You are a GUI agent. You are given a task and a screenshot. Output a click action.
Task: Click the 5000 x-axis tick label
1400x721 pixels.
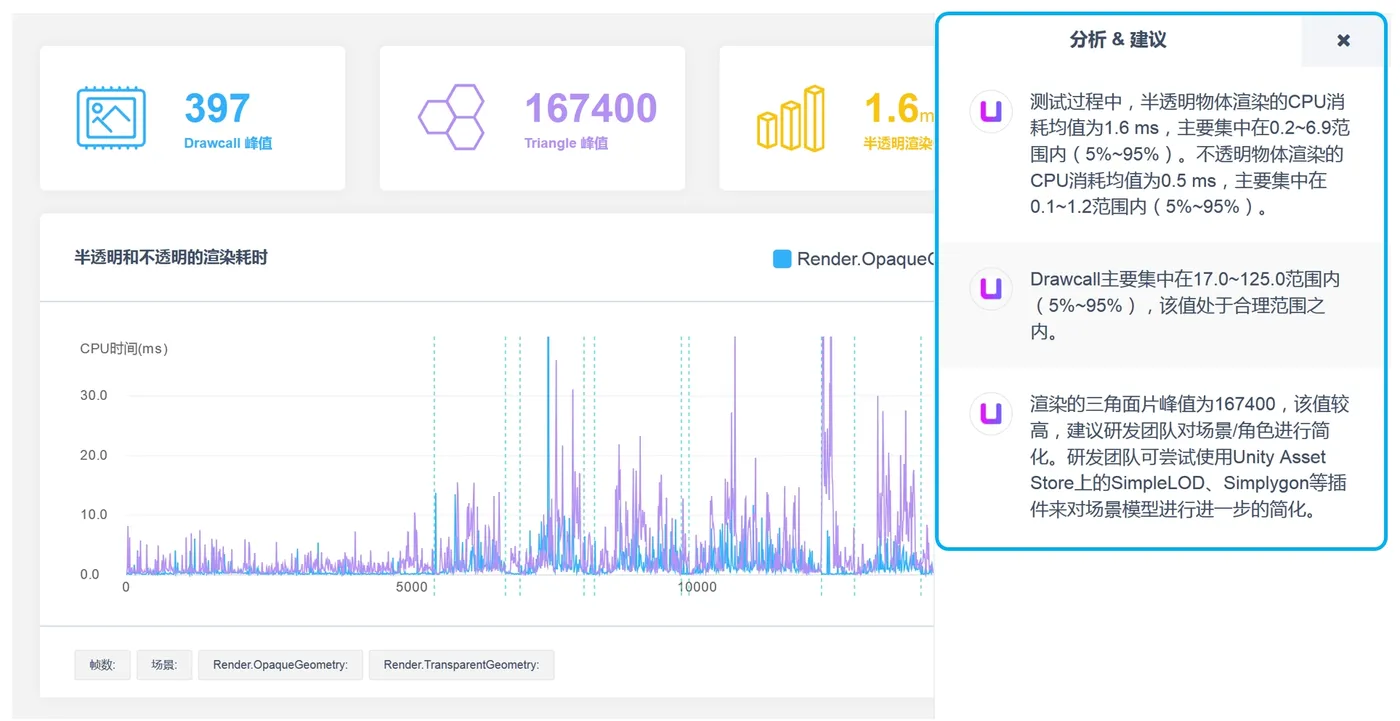pyautogui.click(x=412, y=587)
